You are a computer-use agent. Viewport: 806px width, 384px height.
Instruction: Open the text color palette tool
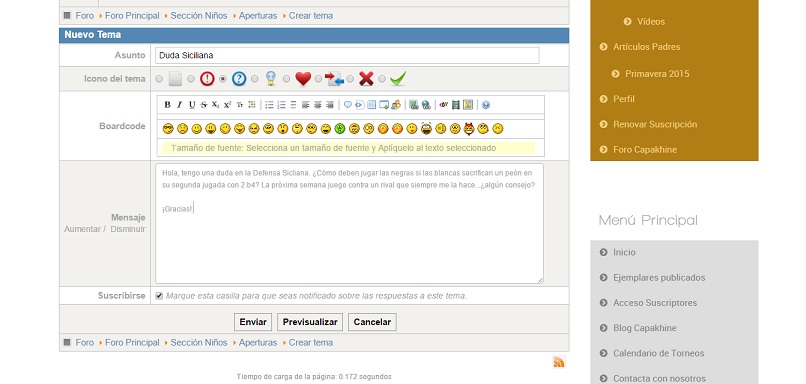tap(252, 105)
